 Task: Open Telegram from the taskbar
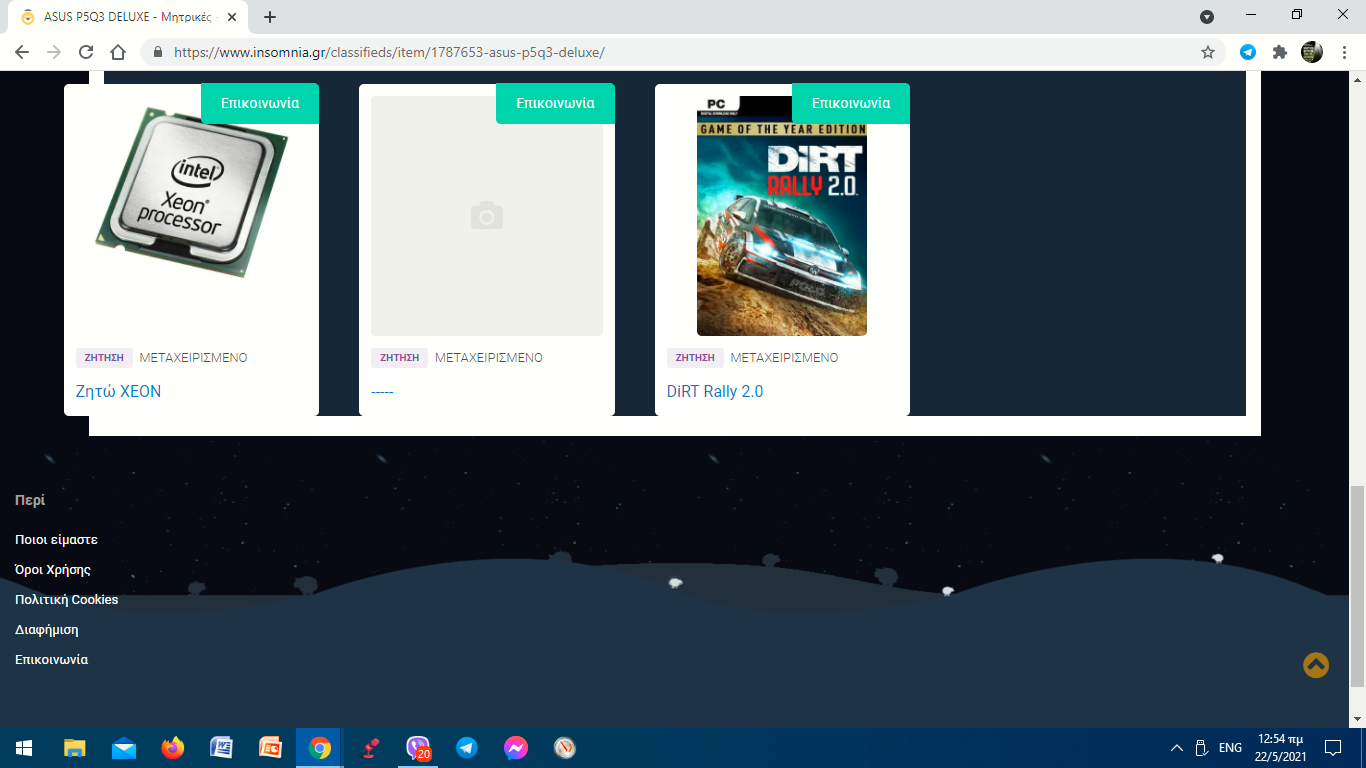[467, 748]
